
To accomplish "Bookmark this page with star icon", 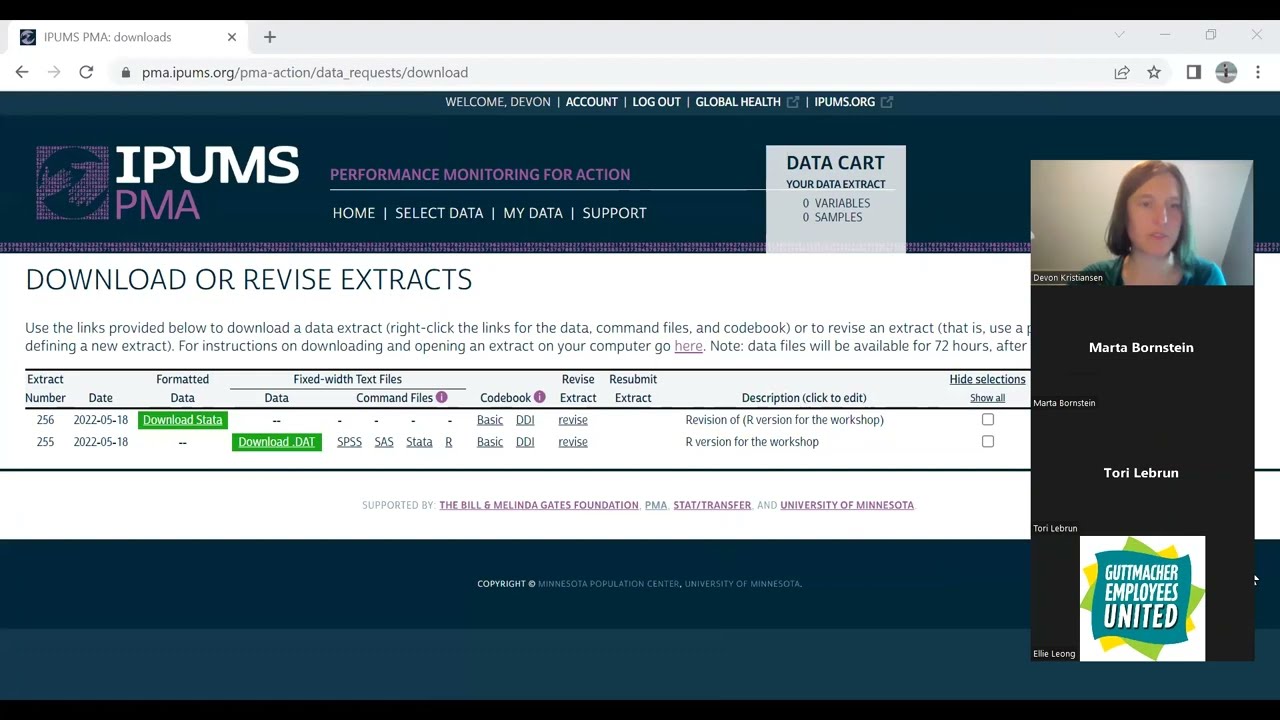I will pos(1154,72).
